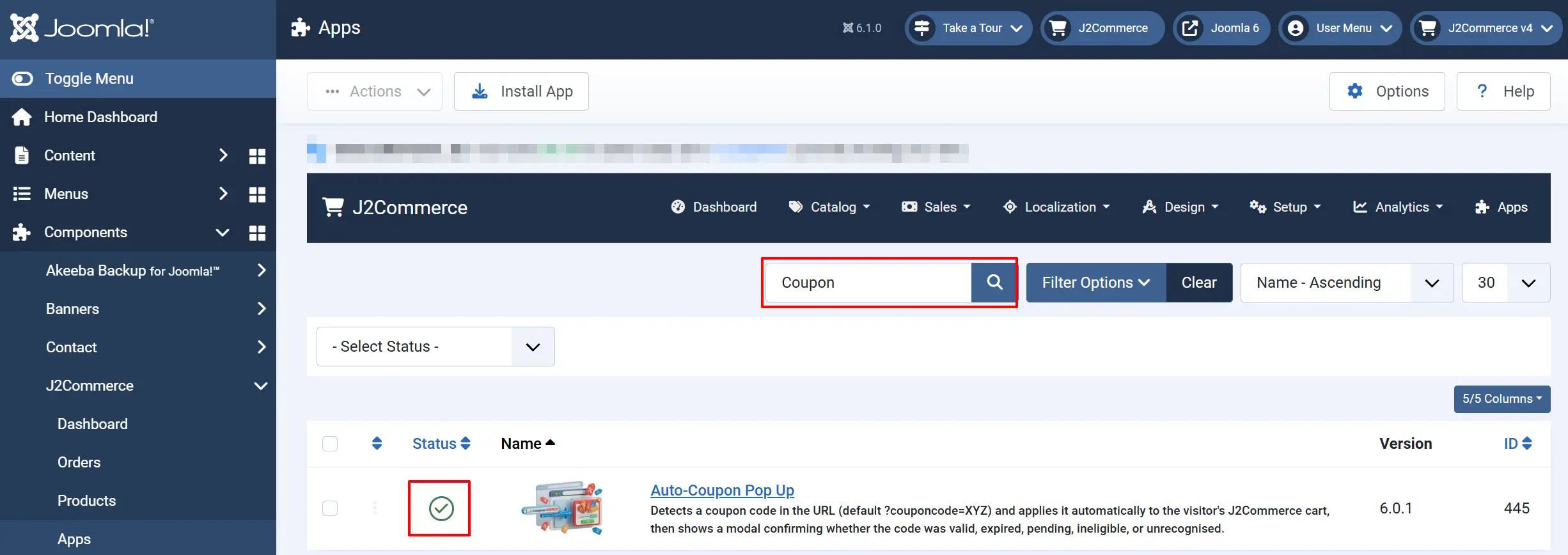Open the Actions dropdown
The height and width of the screenshot is (555, 1568).
tap(375, 91)
